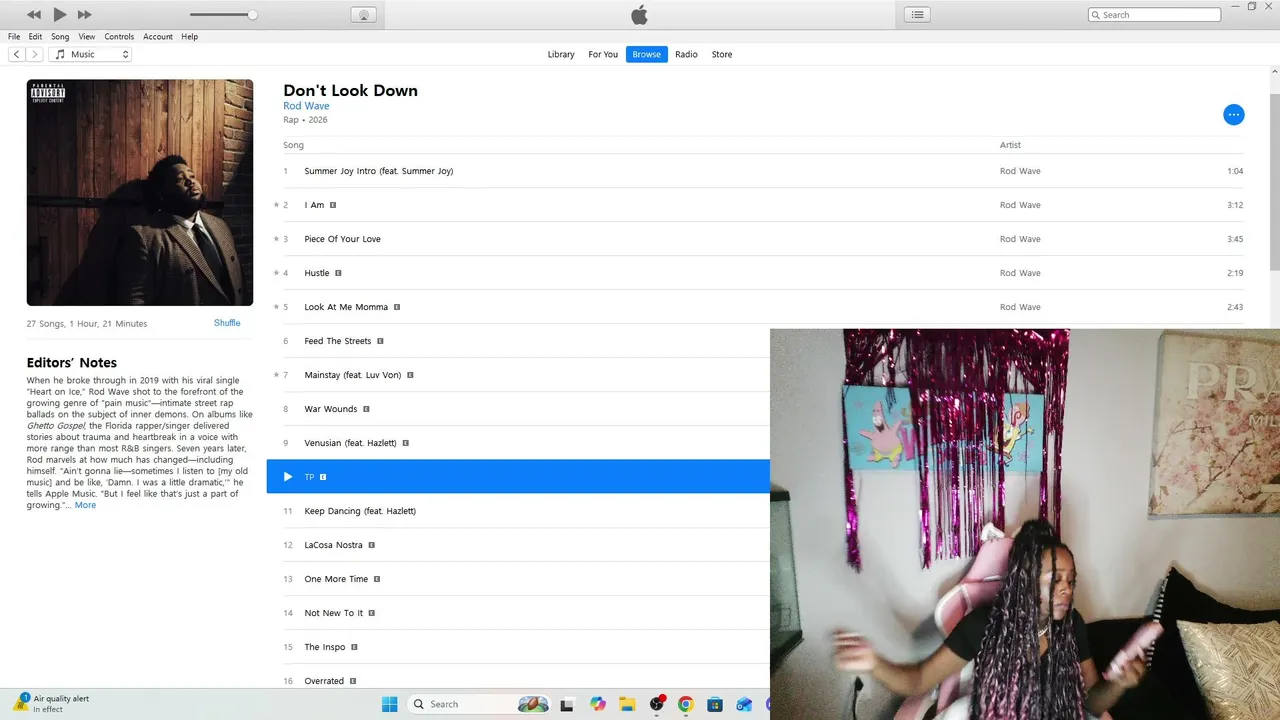Open the Account menu
The image size is (1280, 720).
[x=158, y=37]
